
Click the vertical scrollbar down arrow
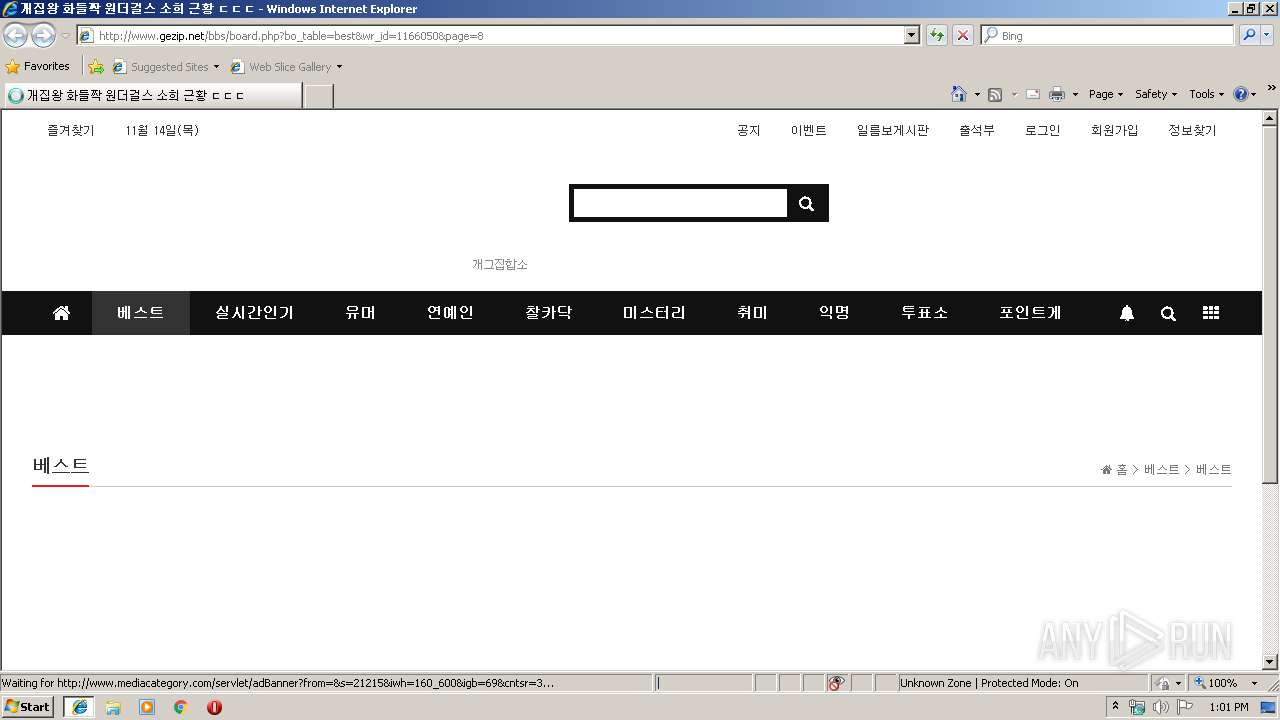click(1270, 661)
